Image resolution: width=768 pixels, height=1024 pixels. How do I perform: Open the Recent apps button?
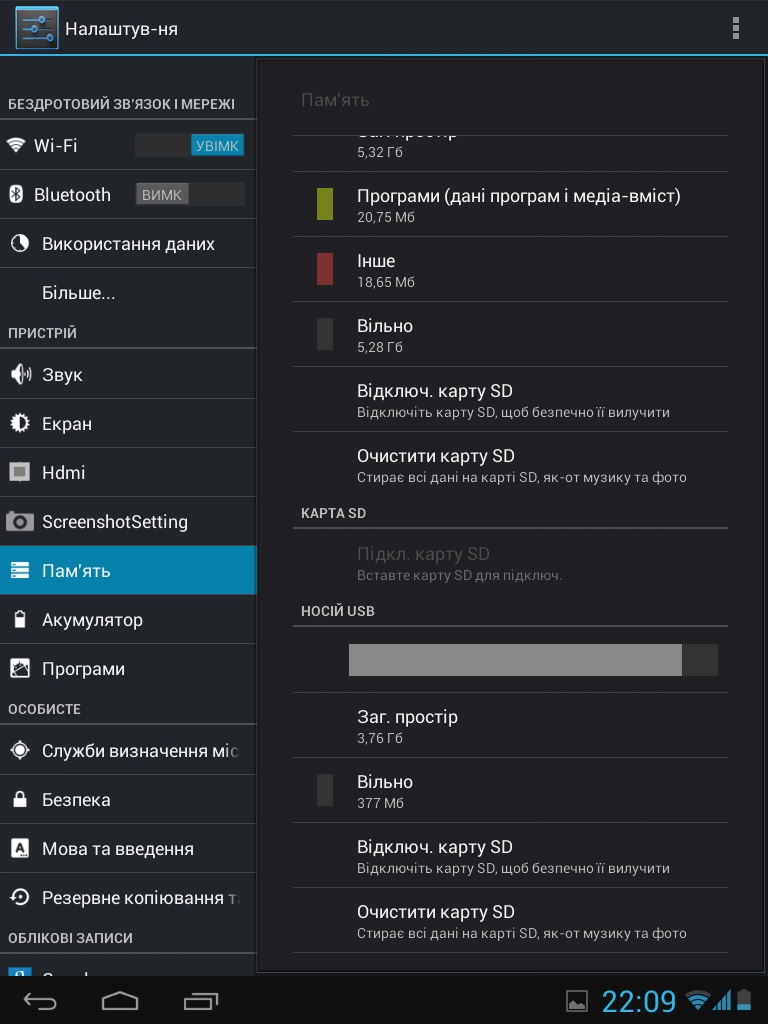tap(201, 1000)
